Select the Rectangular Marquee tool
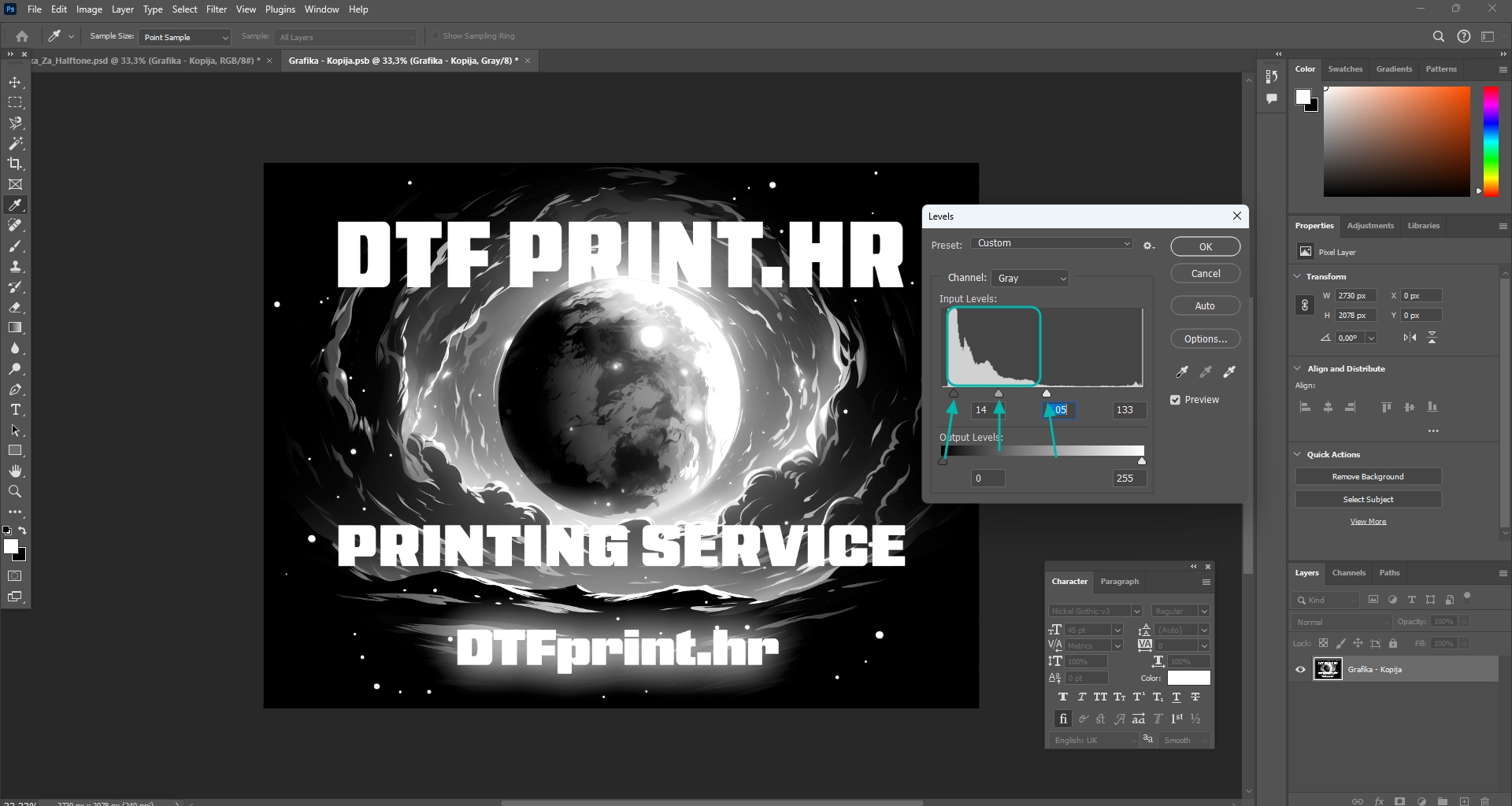This screenshot has height=806, width=1512. coord(15,102)
